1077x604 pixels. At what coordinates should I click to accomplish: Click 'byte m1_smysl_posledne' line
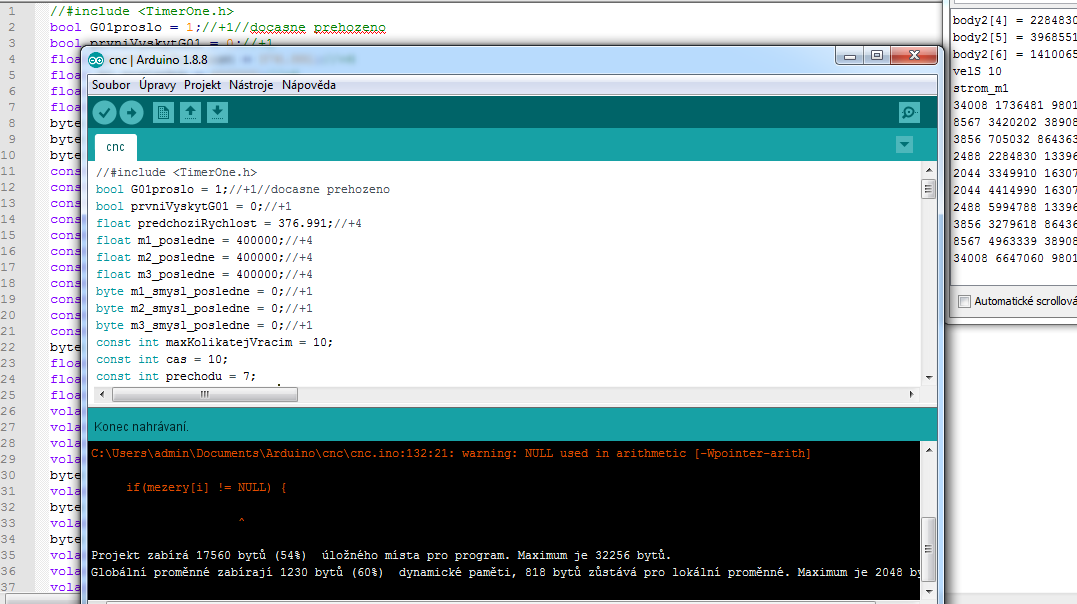pos(203,291)
